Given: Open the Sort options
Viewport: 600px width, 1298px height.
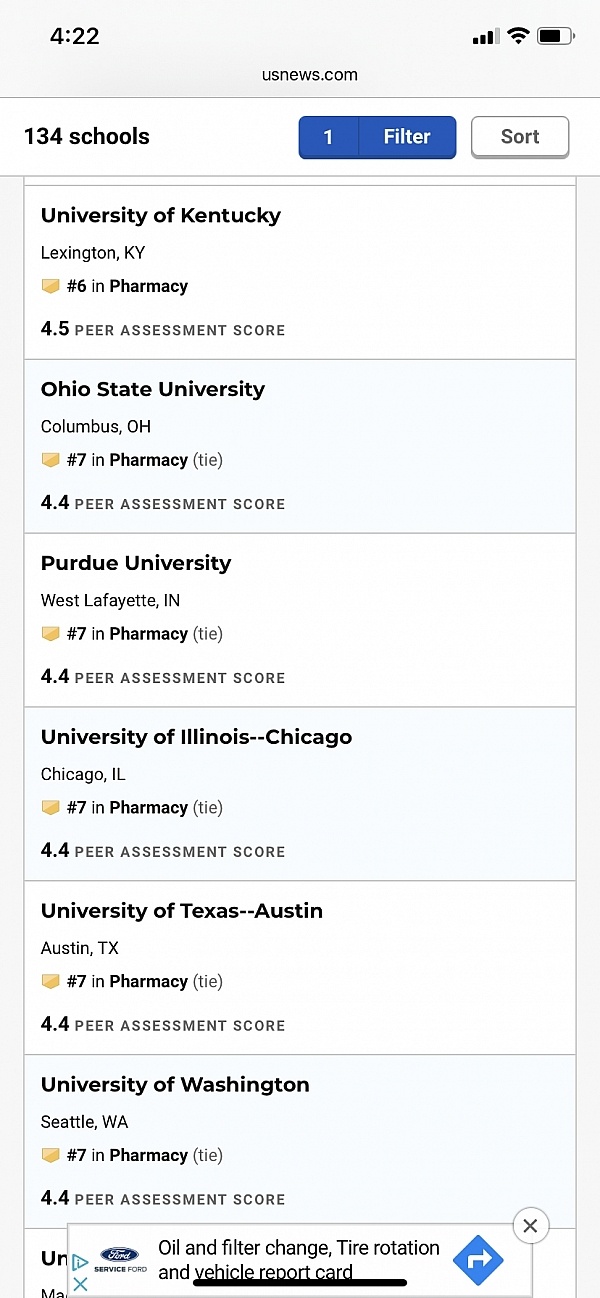Looking at the screenshot, I should coord(520,137).
